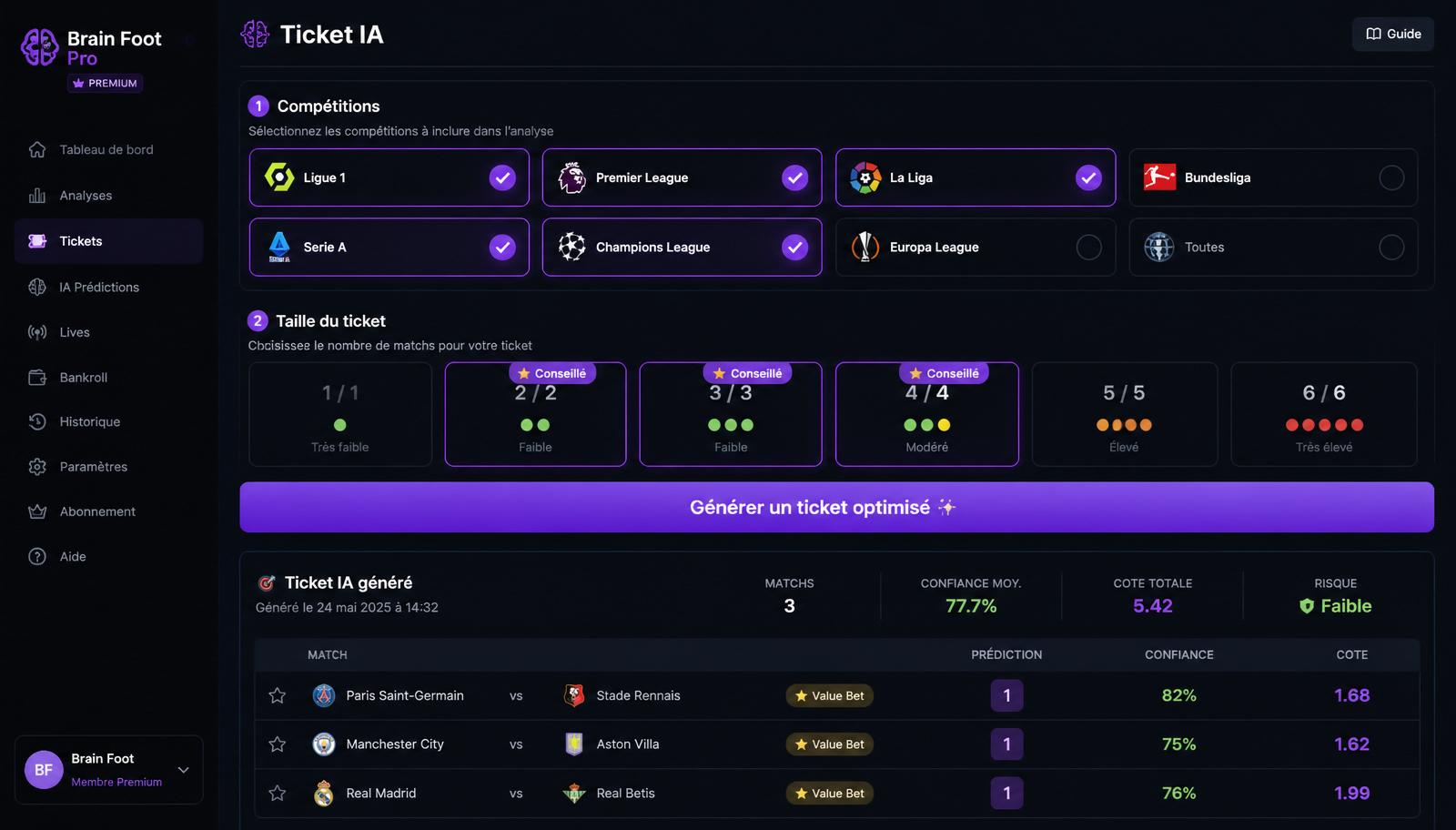Open the Bankroll section
1456x830 pixels.
click(x=108, y=377)
